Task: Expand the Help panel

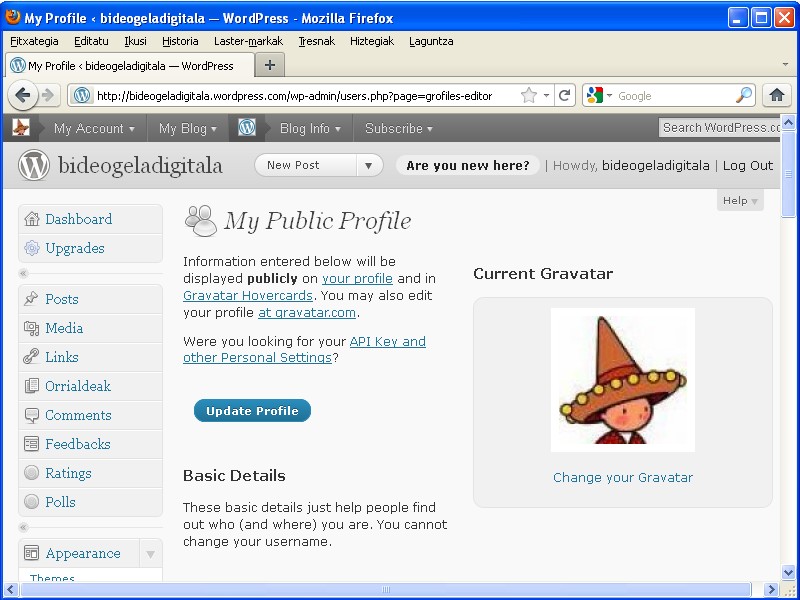Action: click(740, 201)
